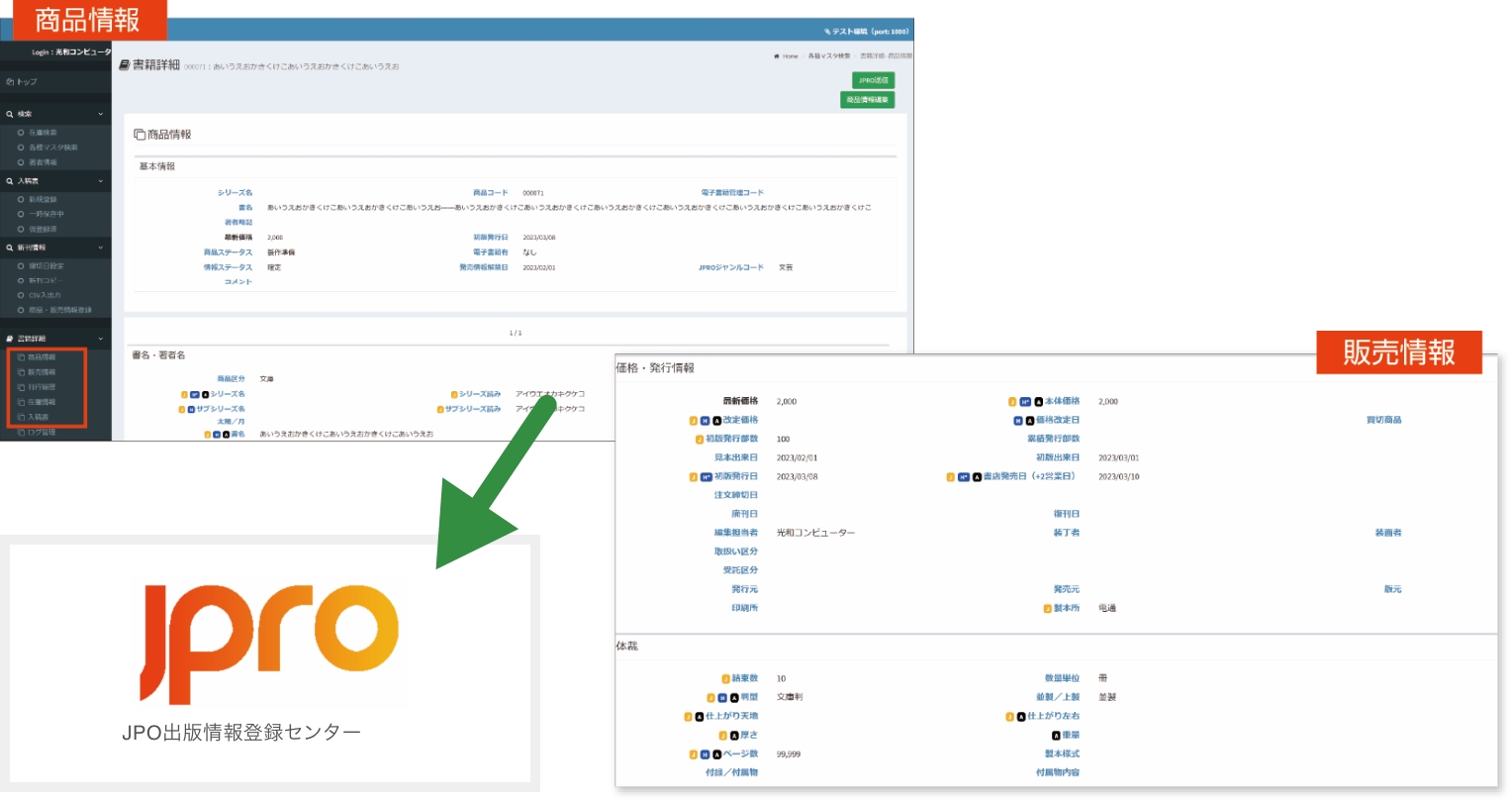Click the black A badge beside 本体価格

pyautogui.click(x=1039, y=402)
